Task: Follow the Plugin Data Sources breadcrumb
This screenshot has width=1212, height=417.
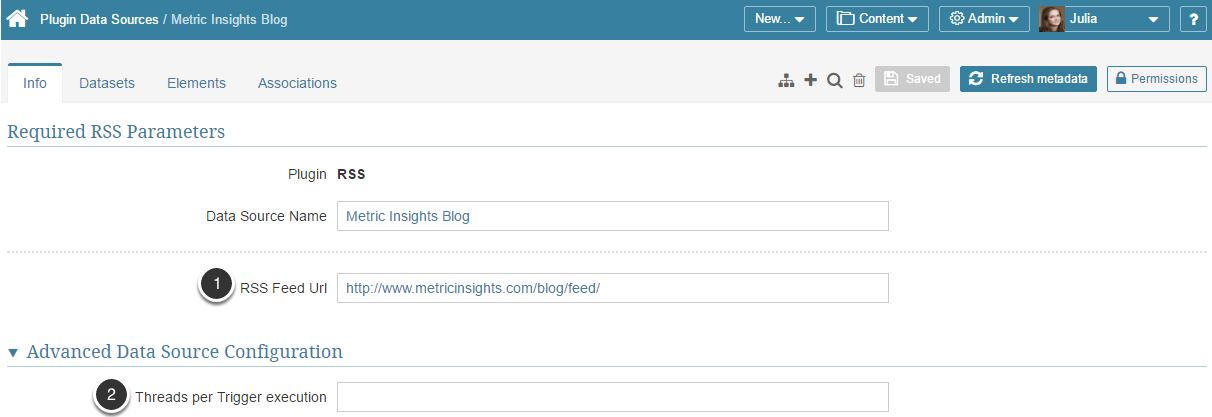Action: click(99, 19)
